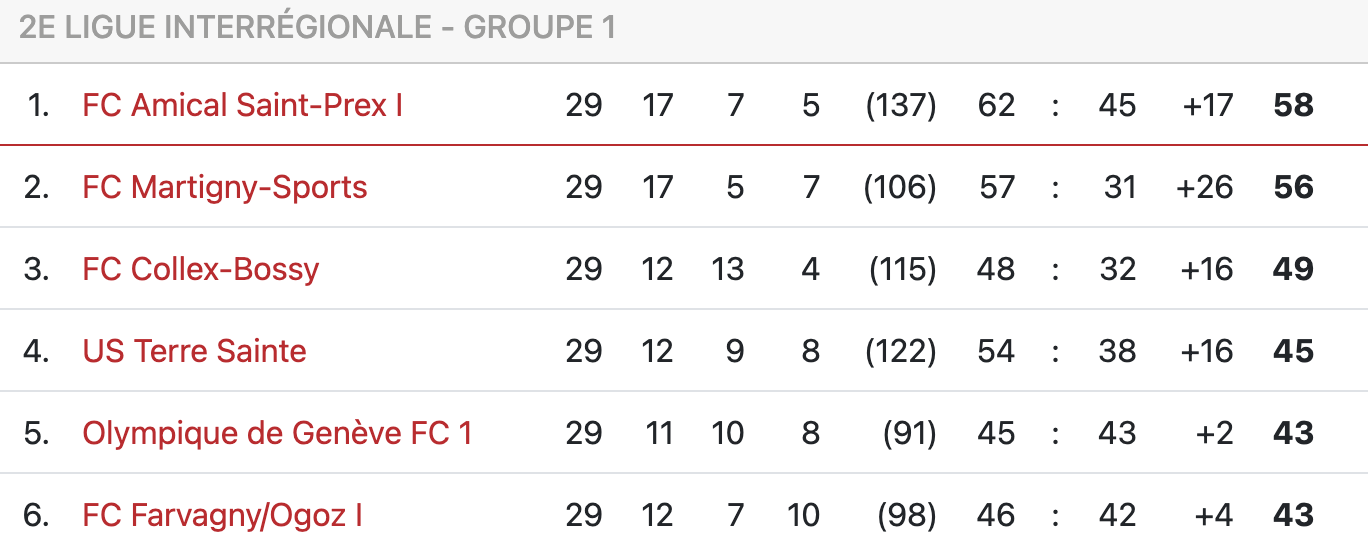Click the 58 points total for Saint-Prex
This screenshot has height=548, width=1368.
point(1293,105)
